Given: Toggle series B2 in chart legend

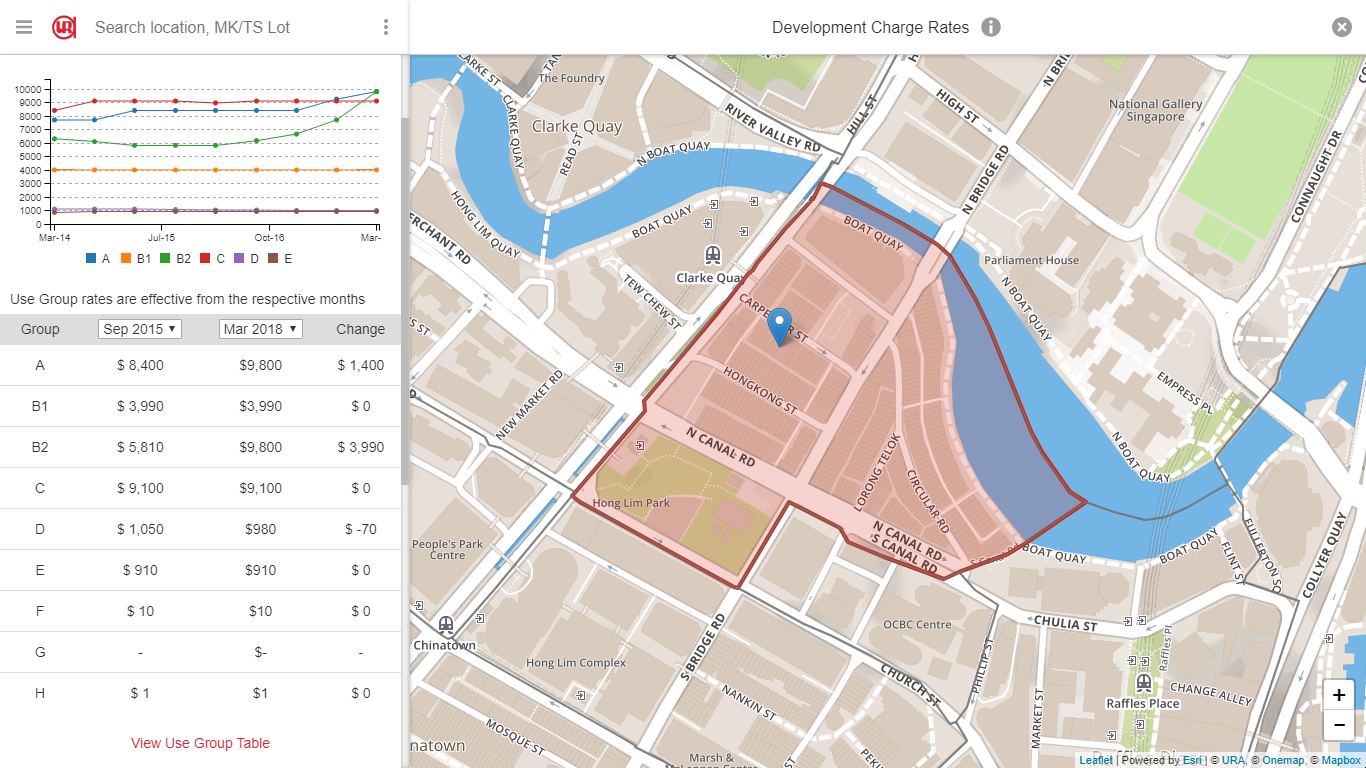Looking at the screenshot, I should click(x=175, y=258).
